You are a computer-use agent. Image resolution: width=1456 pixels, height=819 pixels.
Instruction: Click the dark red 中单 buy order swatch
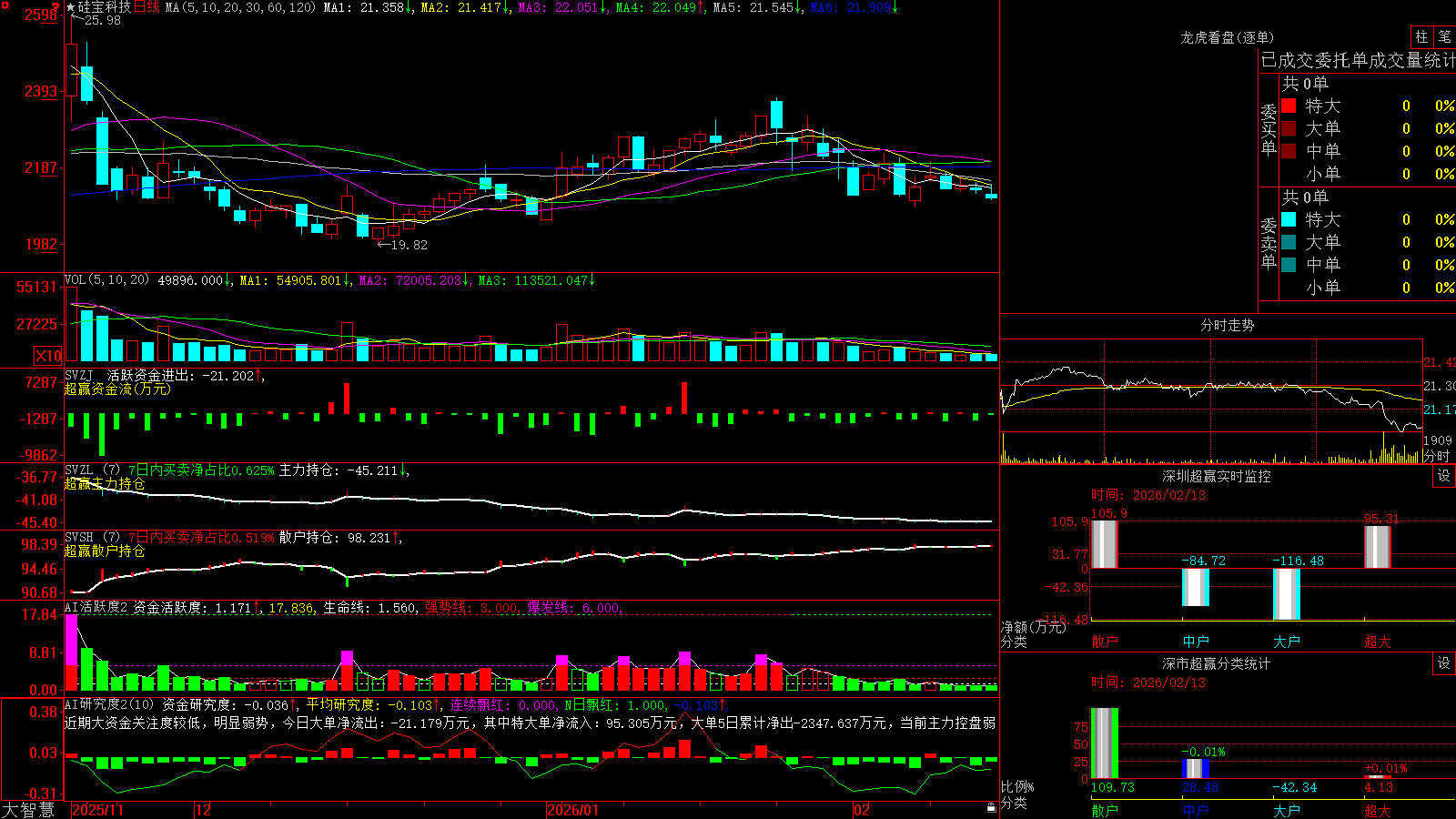pos(1289,151)
